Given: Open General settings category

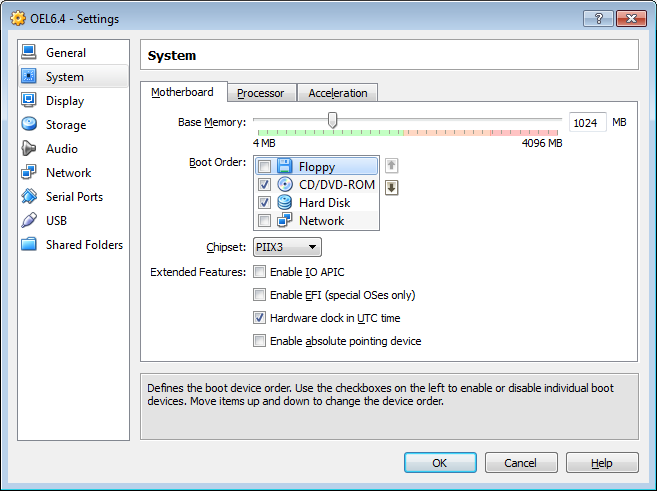Looking at the screenshot, I should (x=66, y=53).
